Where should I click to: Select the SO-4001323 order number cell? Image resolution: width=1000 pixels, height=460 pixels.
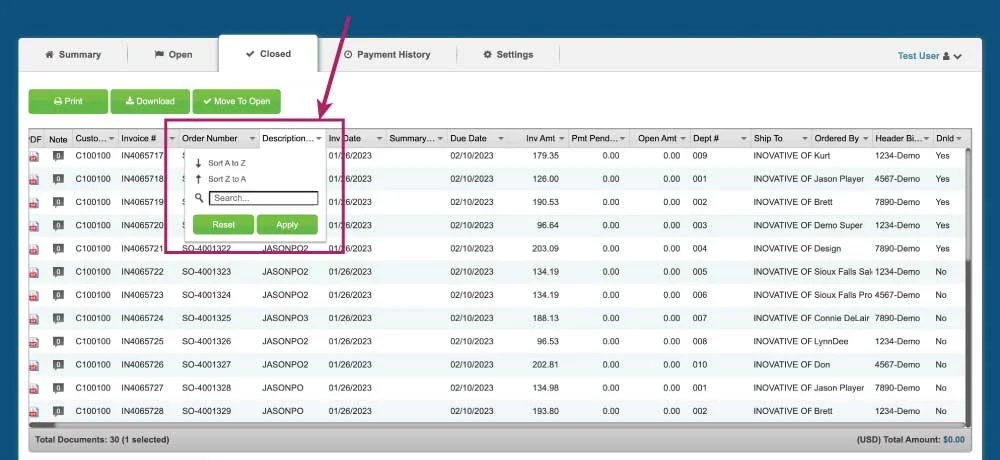click(207, 272)
